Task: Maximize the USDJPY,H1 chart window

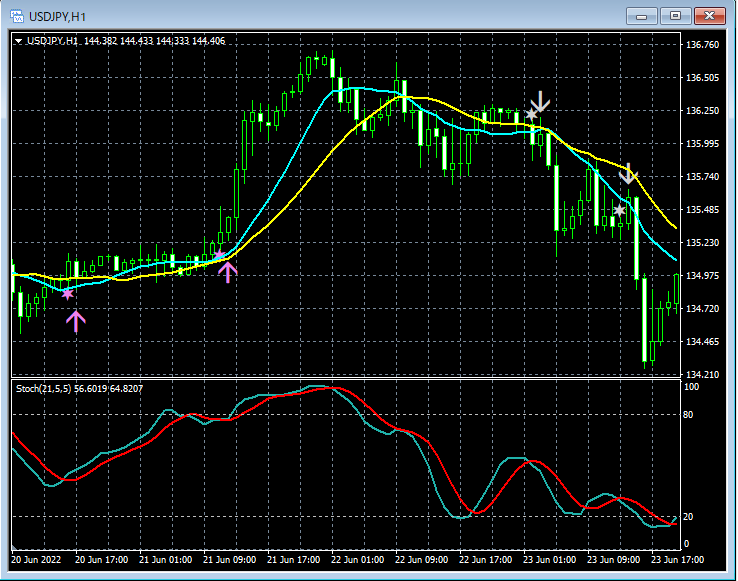Action: (675, 16)
